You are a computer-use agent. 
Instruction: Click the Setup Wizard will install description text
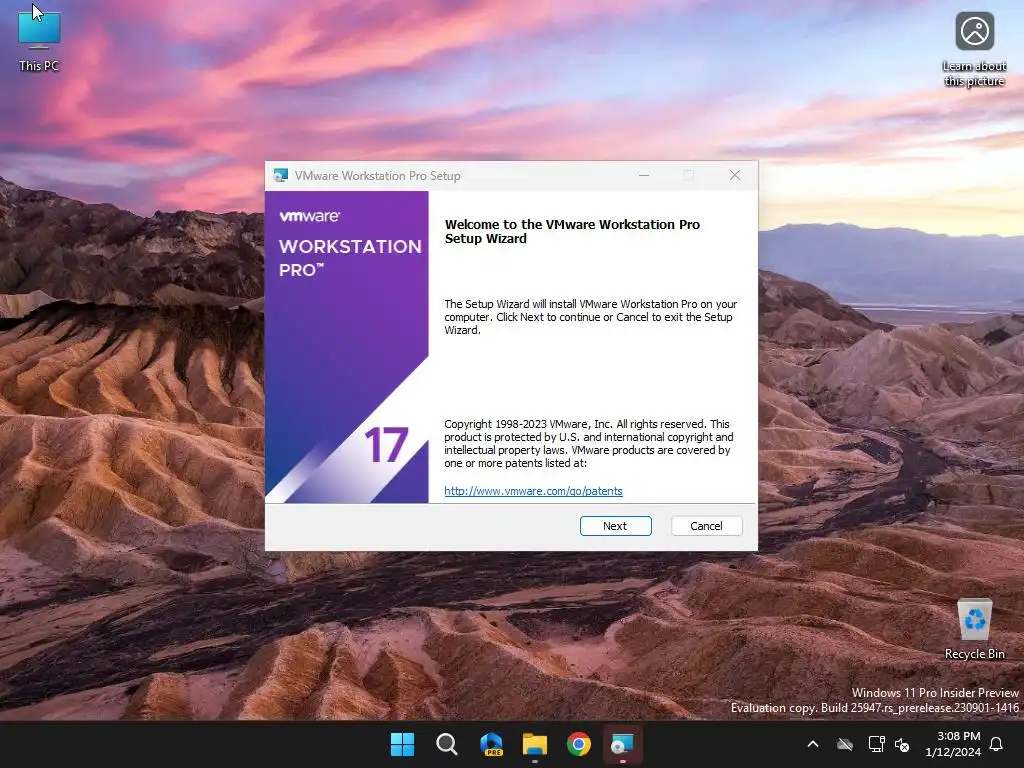coord(590,317)
